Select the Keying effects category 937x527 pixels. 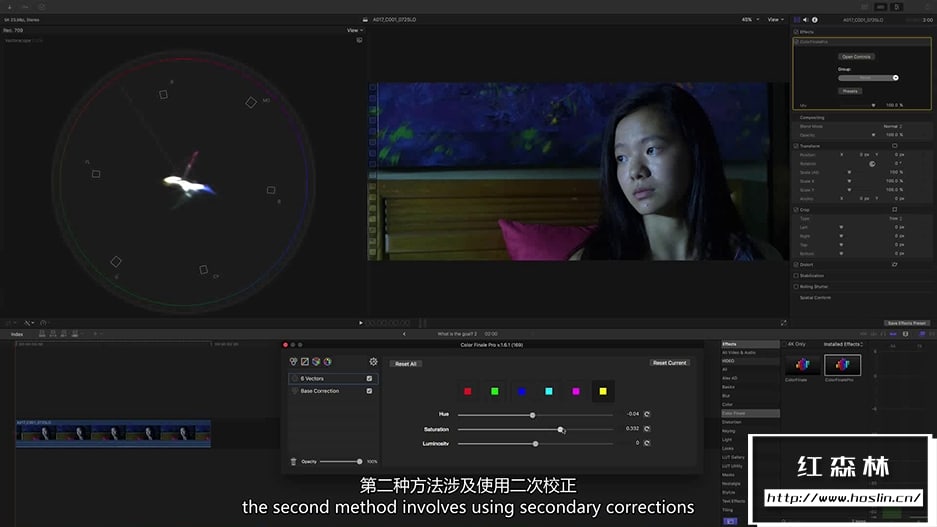point(728,431)
